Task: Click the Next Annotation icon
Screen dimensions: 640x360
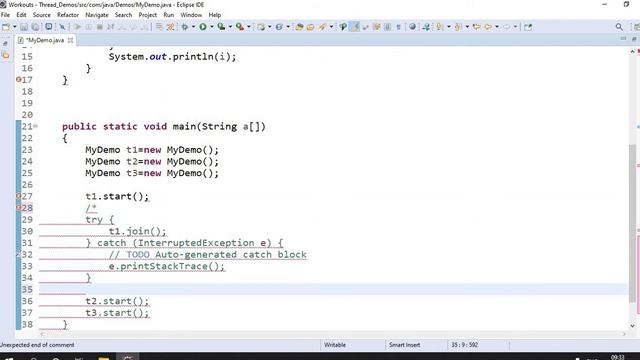Action: pyautogui.click(x=439, y=27)
